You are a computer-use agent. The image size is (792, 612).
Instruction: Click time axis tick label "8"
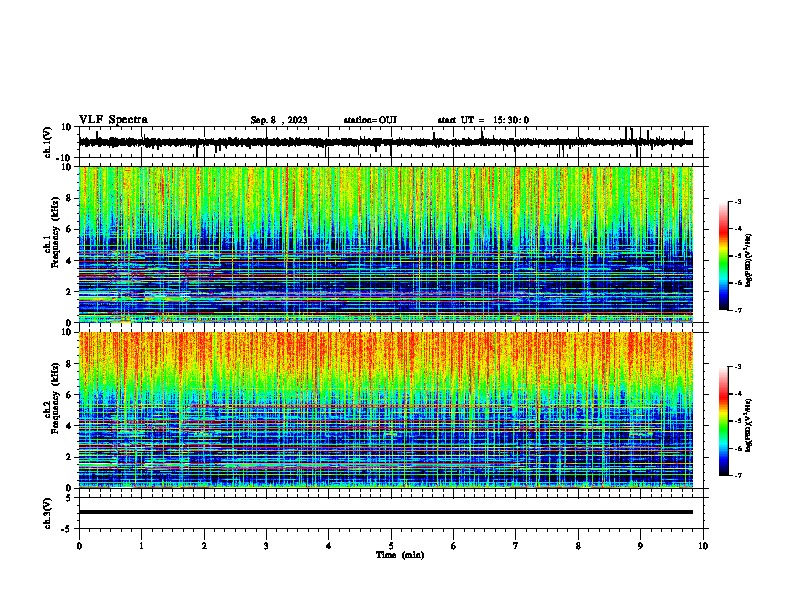tap(578, 546)
